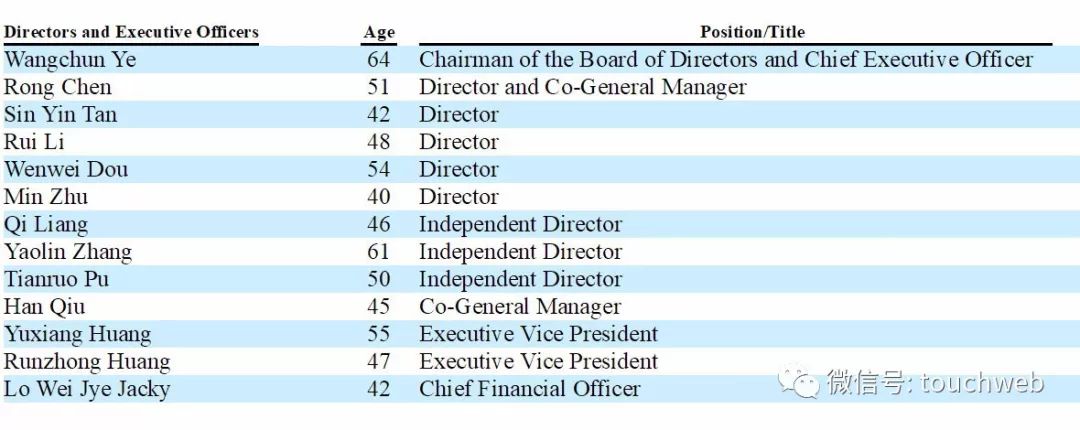This screenshot has height=430, width=1080.
Task: Click the Chief Financial Officer title text
Action: (x=530, y=389)
